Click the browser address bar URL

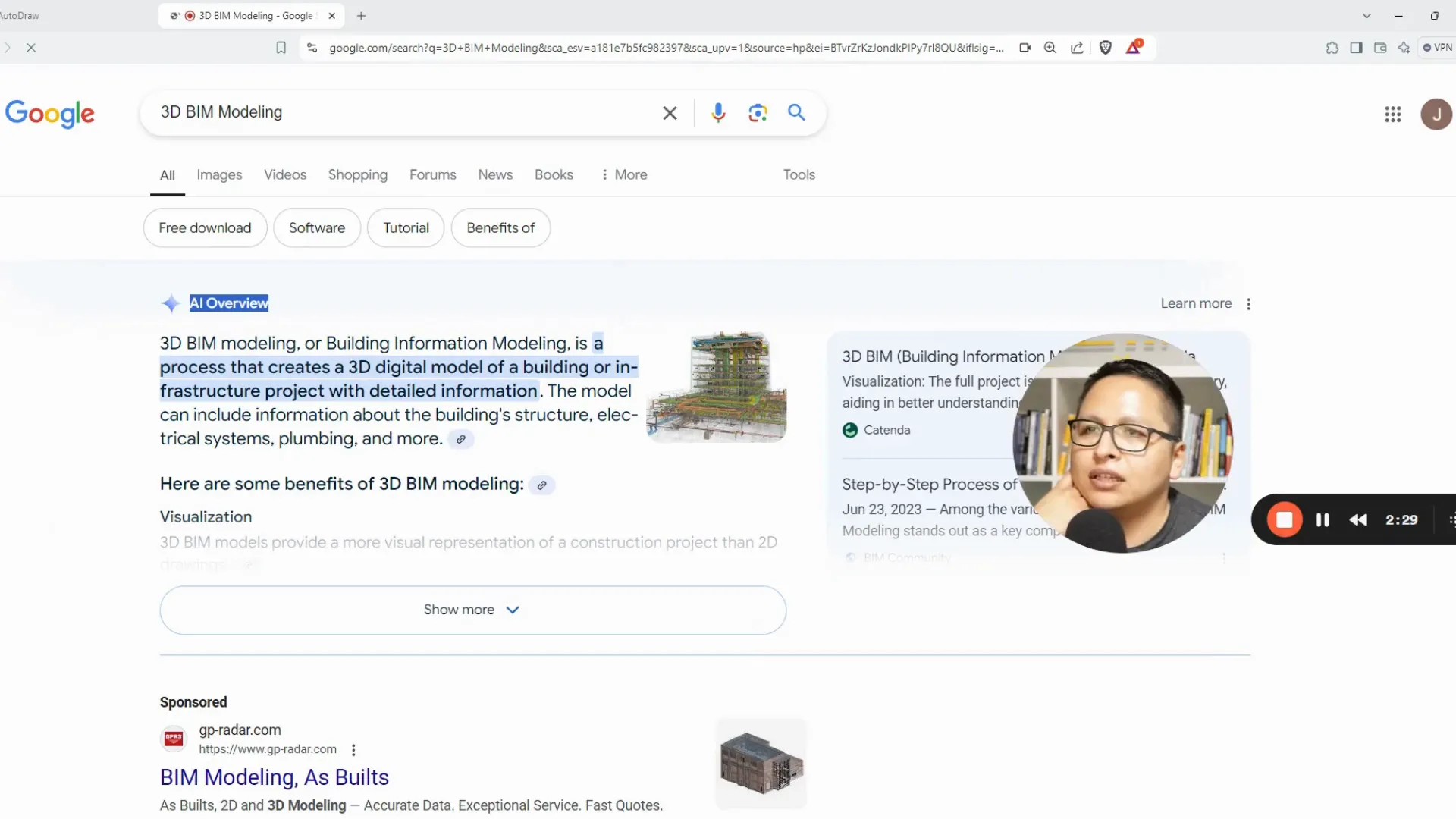pyautogui.click(x=666, y=48)
